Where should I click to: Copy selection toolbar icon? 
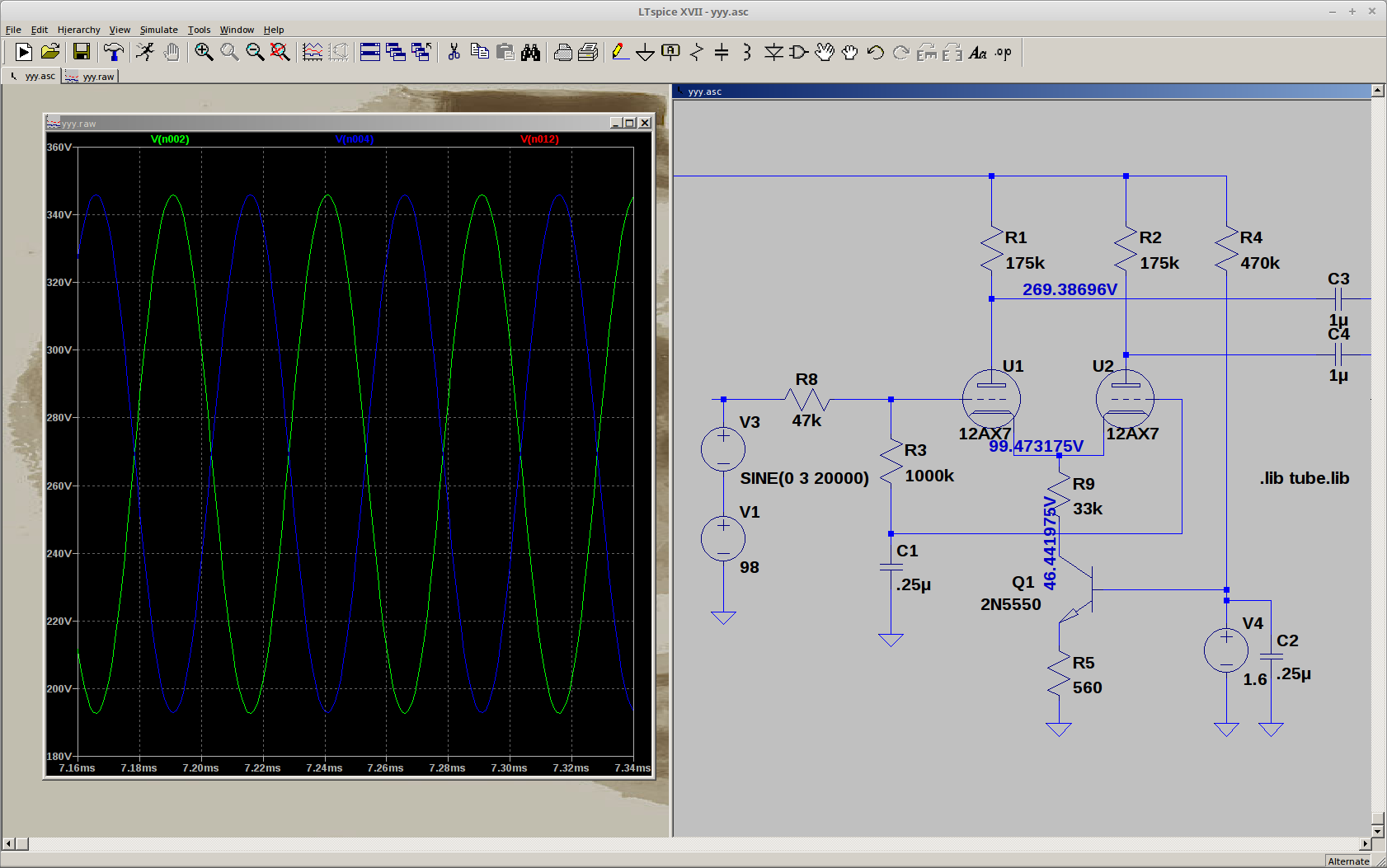479,52
